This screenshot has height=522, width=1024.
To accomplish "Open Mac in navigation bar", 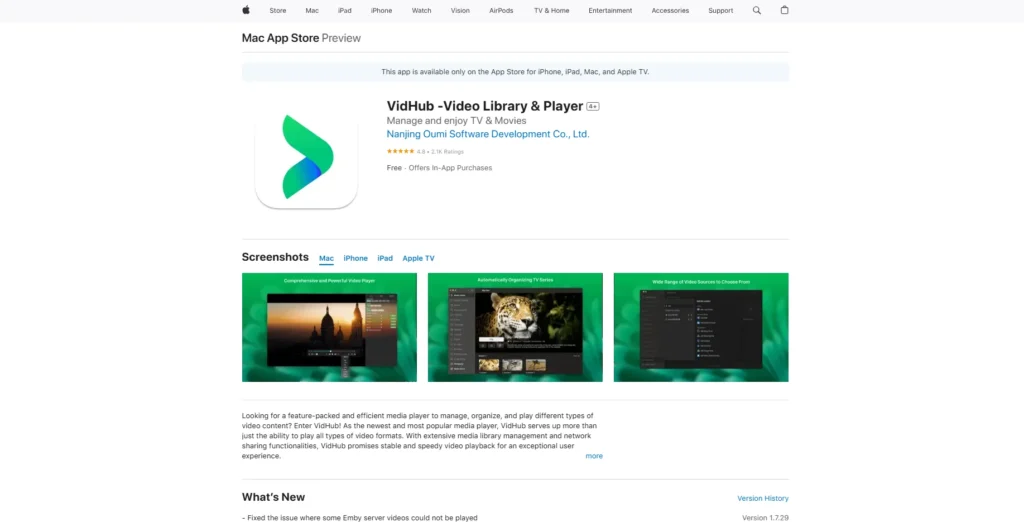I will coord(312,10).
